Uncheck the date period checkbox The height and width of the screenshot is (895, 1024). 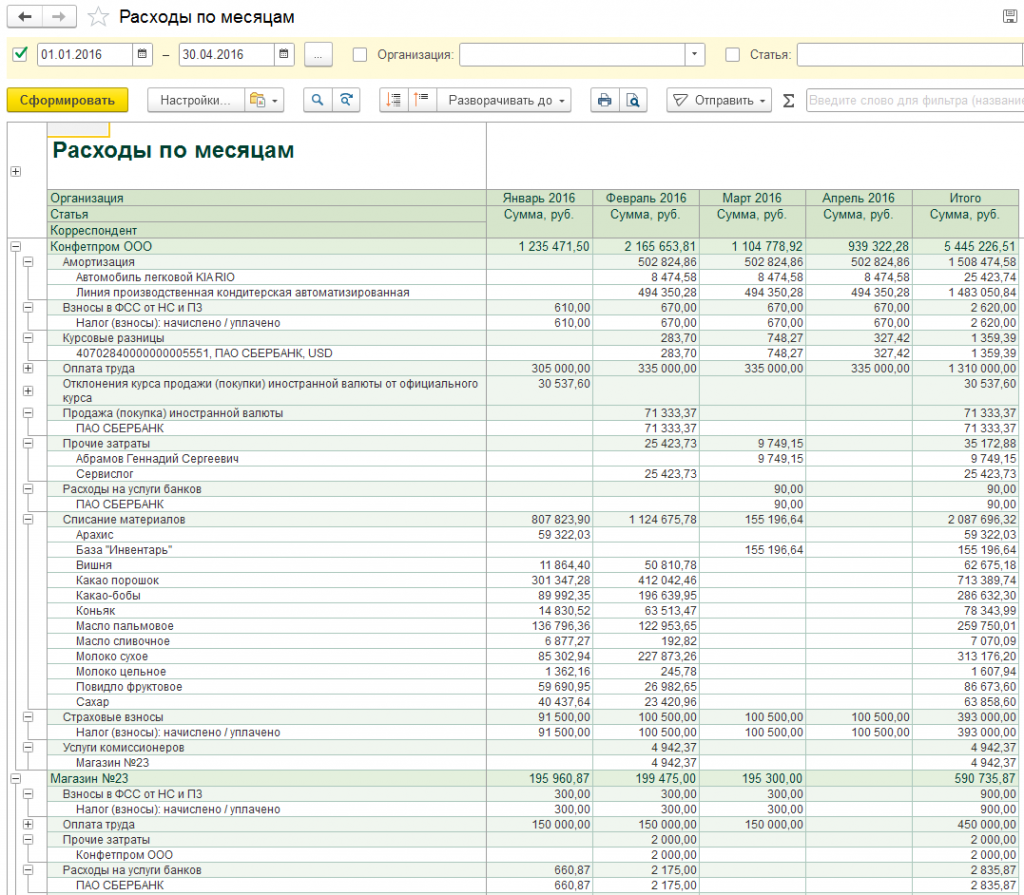(x=20, y=54)
